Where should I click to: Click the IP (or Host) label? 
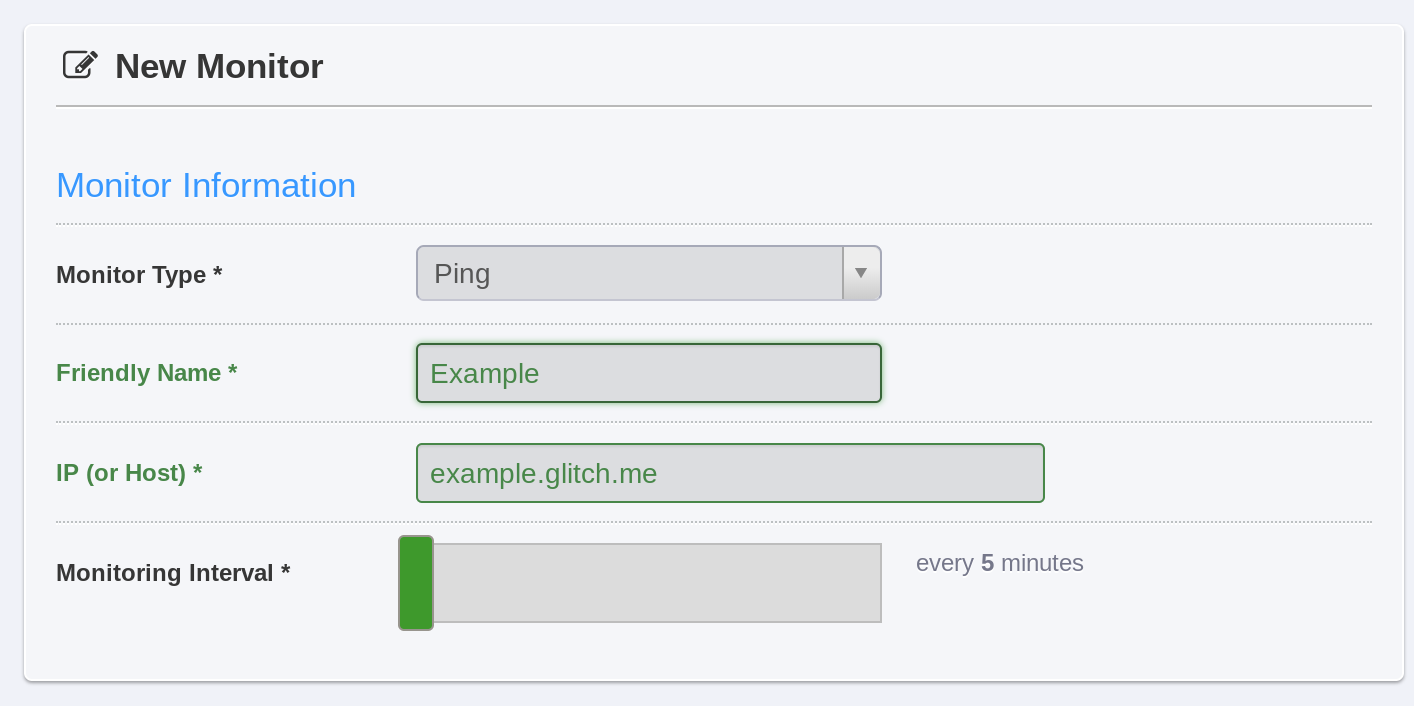coord(121,473)
